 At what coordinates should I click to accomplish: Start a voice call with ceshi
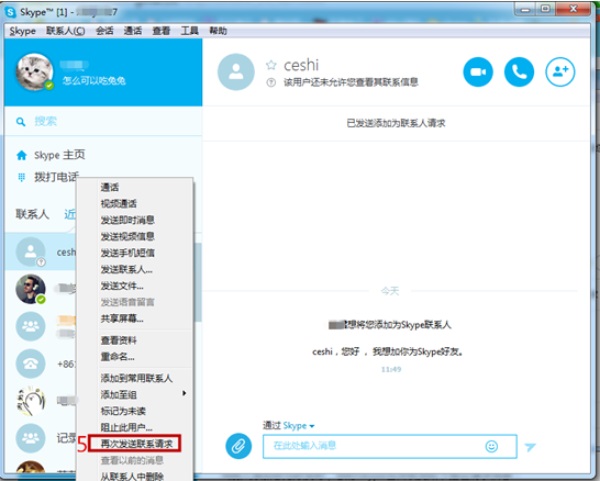(519, 72)
